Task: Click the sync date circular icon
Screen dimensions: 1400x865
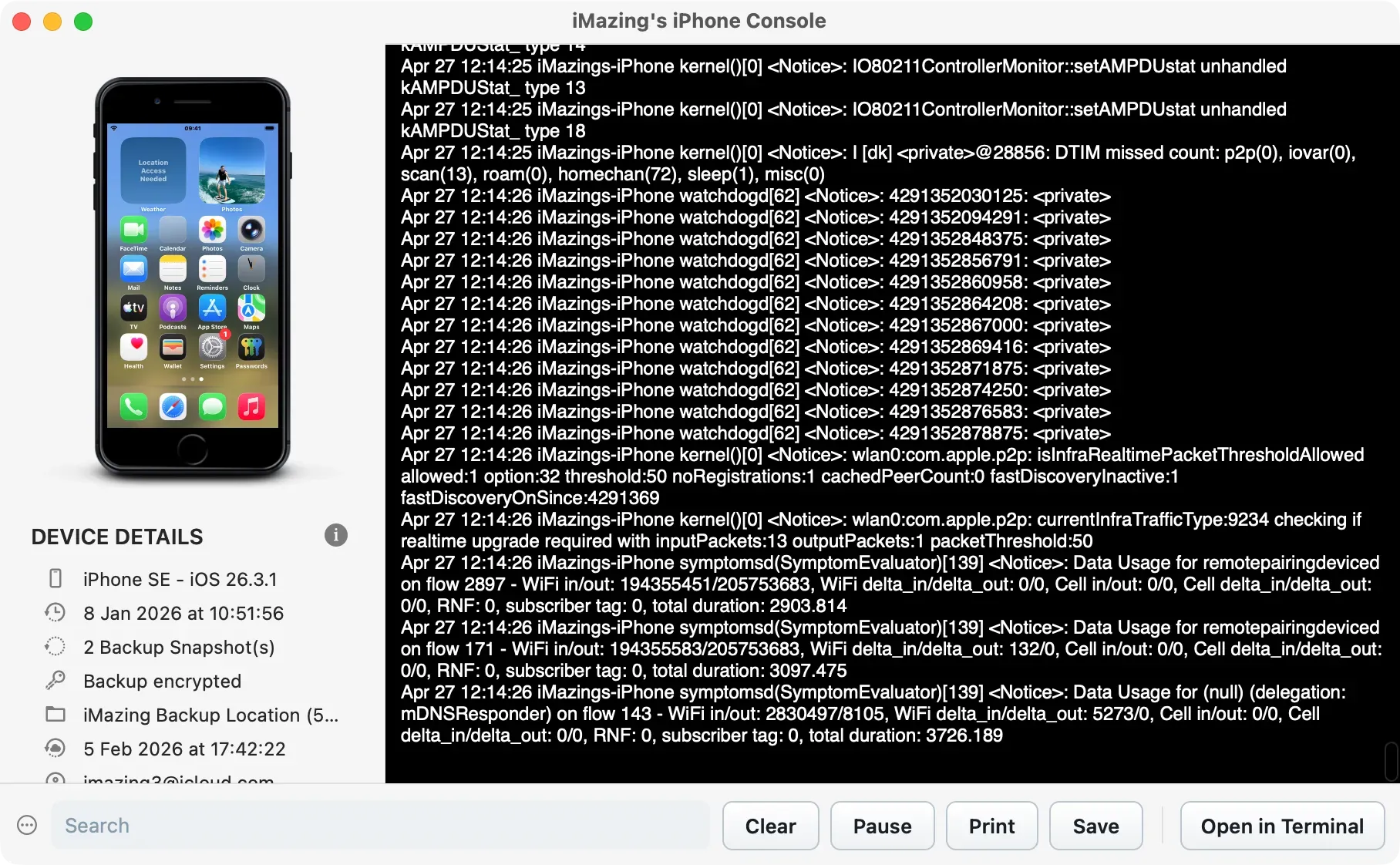Action: click(56, 748)
